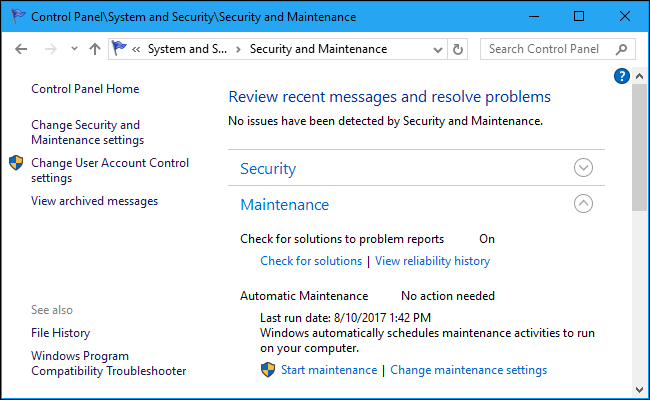
Task: Open the blue Help question mark icon
Action: point(622,76)
